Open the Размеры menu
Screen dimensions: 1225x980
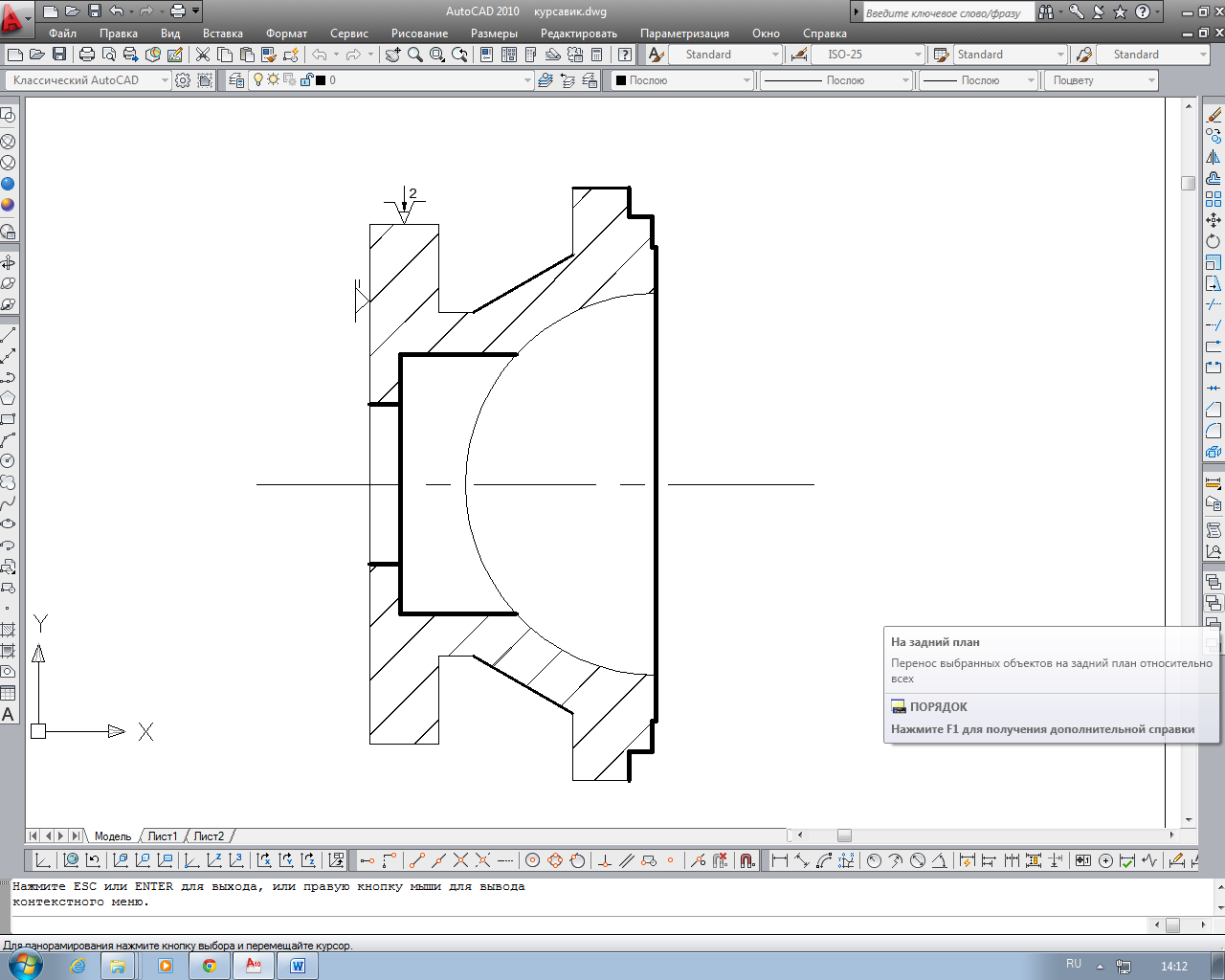click(494, 33)
